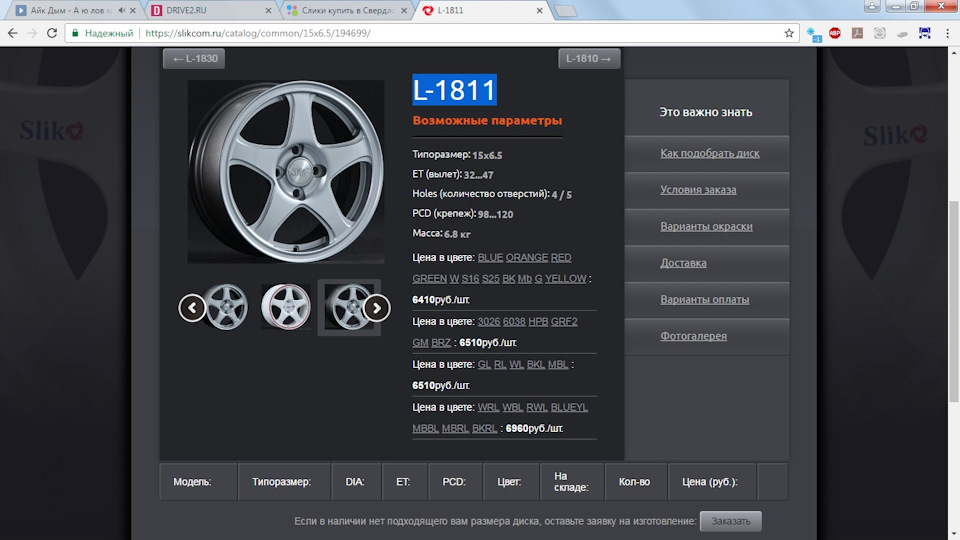Click the Chrome profile icon in the title bar
The height and width of the screenshot is (540, 960).
coord(872,6)
